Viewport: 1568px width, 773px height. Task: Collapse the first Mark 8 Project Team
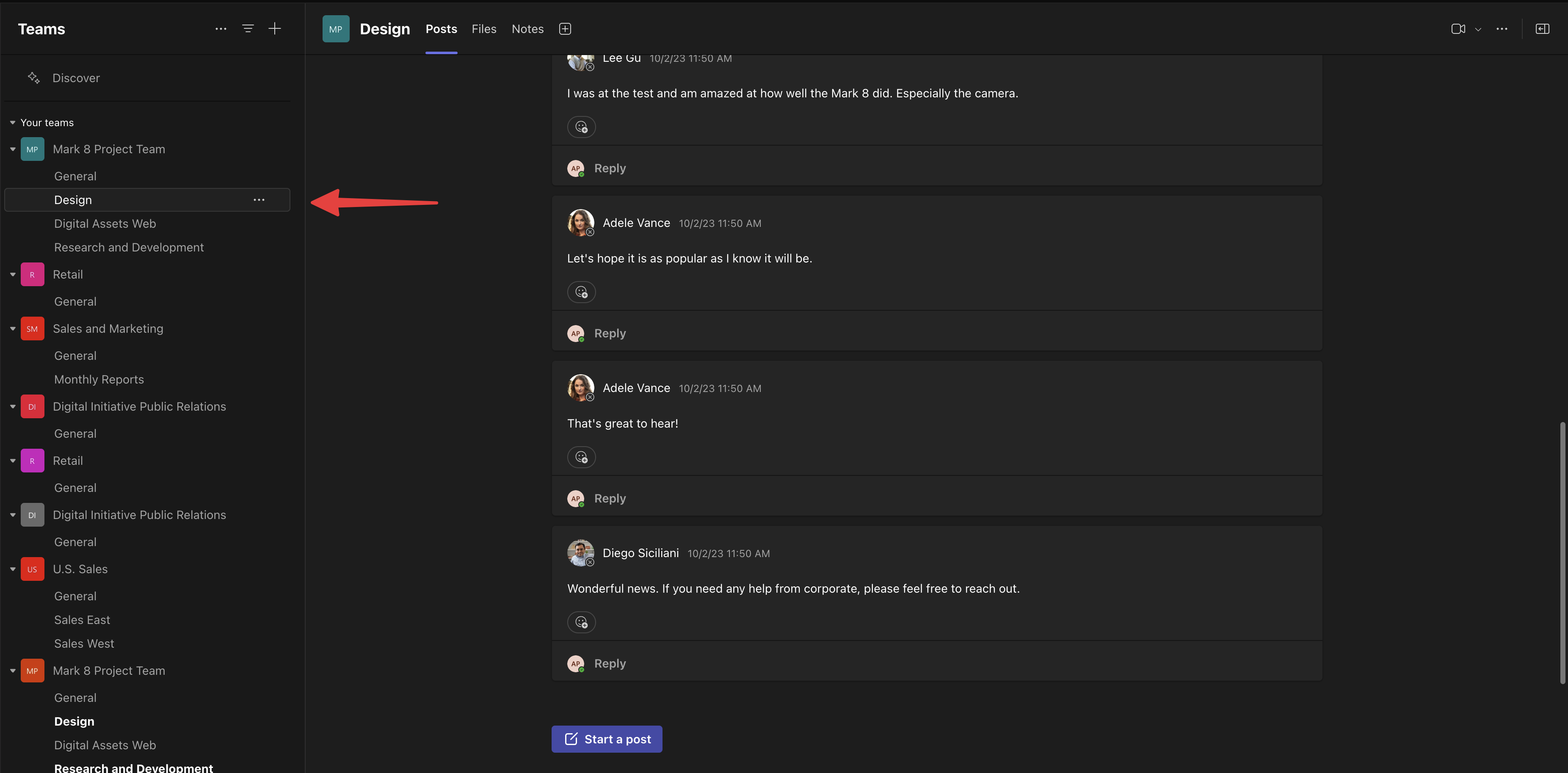pos(12,149)
